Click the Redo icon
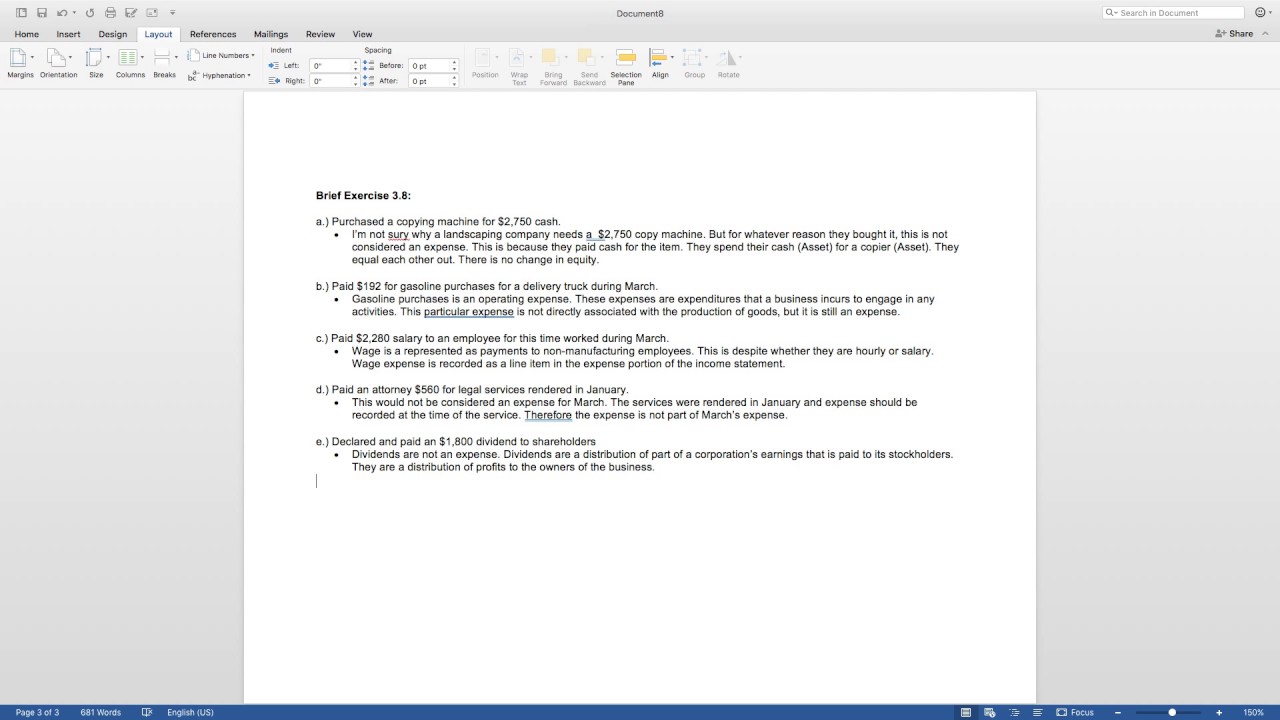Image resolution: width=1280 pixels, height=720 pixels. tap(90, 13)
